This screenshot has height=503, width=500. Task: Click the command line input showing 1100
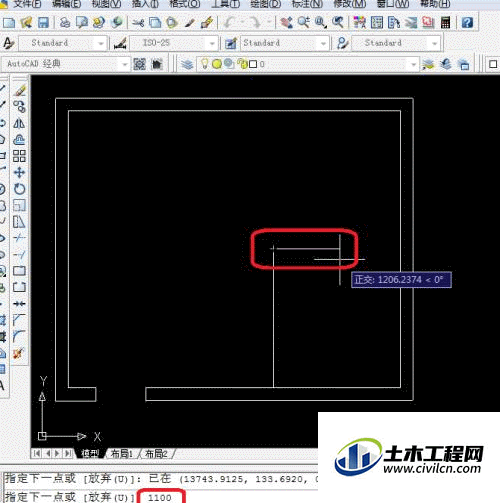(160, 498)
